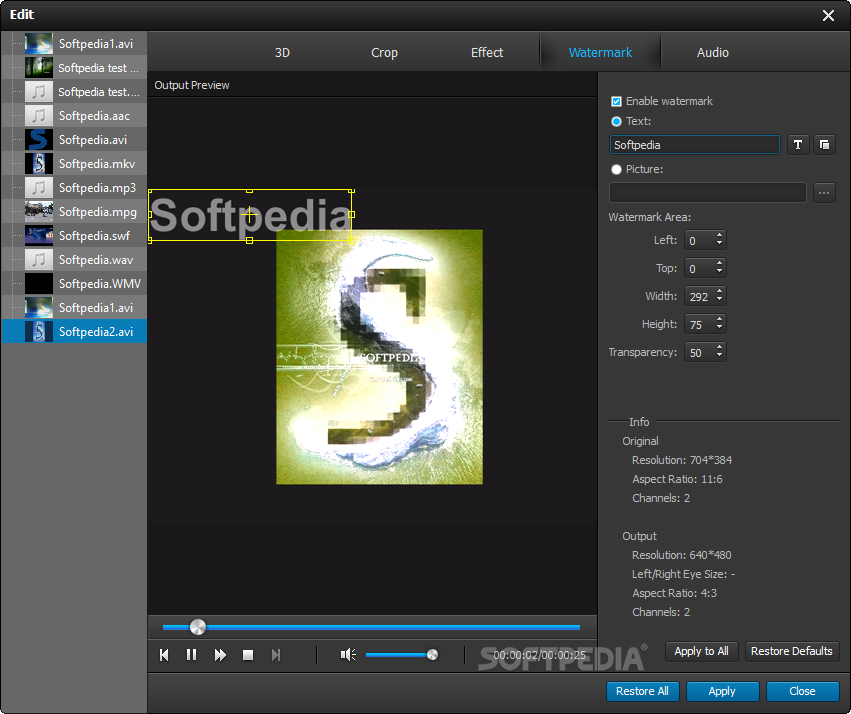Decrease the Height value with down arrow

(x=719, y=327)
